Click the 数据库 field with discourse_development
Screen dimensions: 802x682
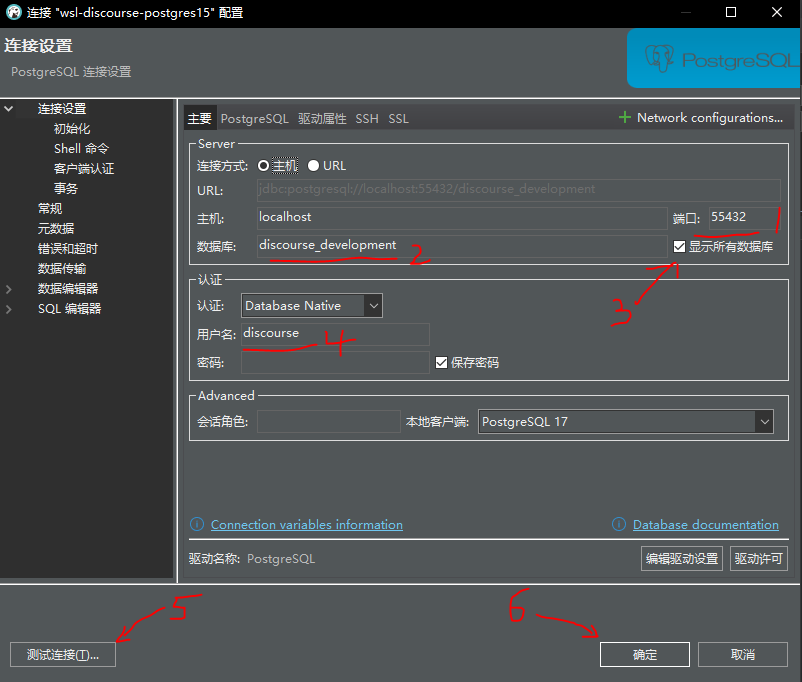point(462,246)
